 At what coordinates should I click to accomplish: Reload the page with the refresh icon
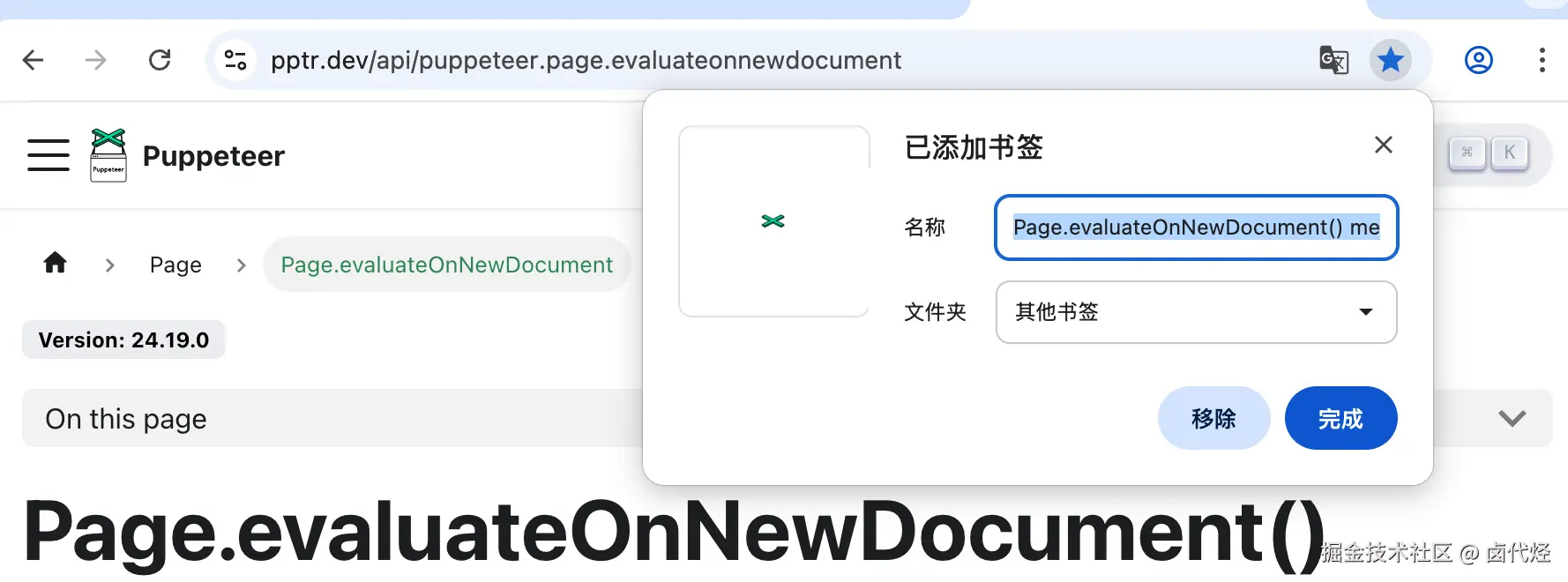click(x=160, y=60)
